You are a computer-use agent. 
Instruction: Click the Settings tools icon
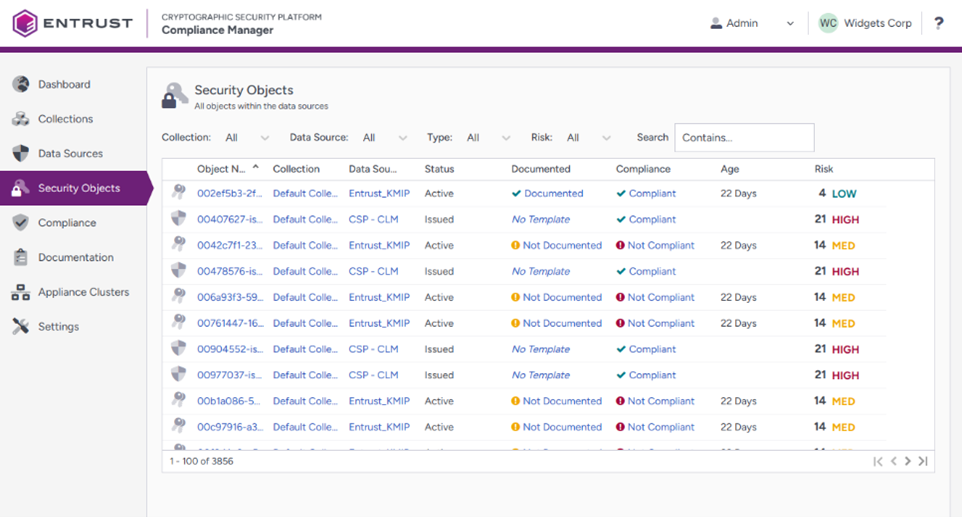tap(20, 326)
